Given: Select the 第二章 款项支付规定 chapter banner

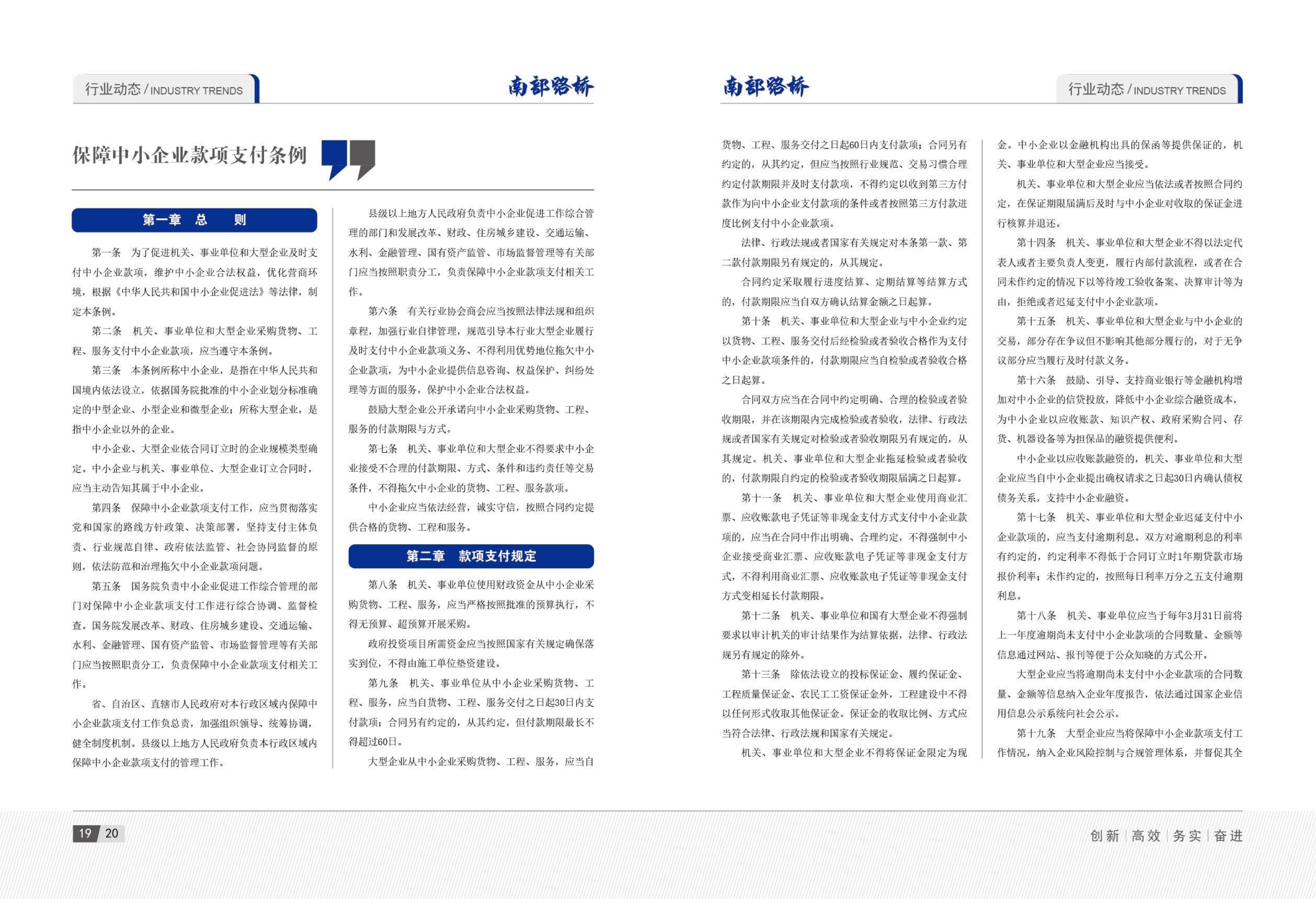Looking at the screenshot, I should coord(471,556).
